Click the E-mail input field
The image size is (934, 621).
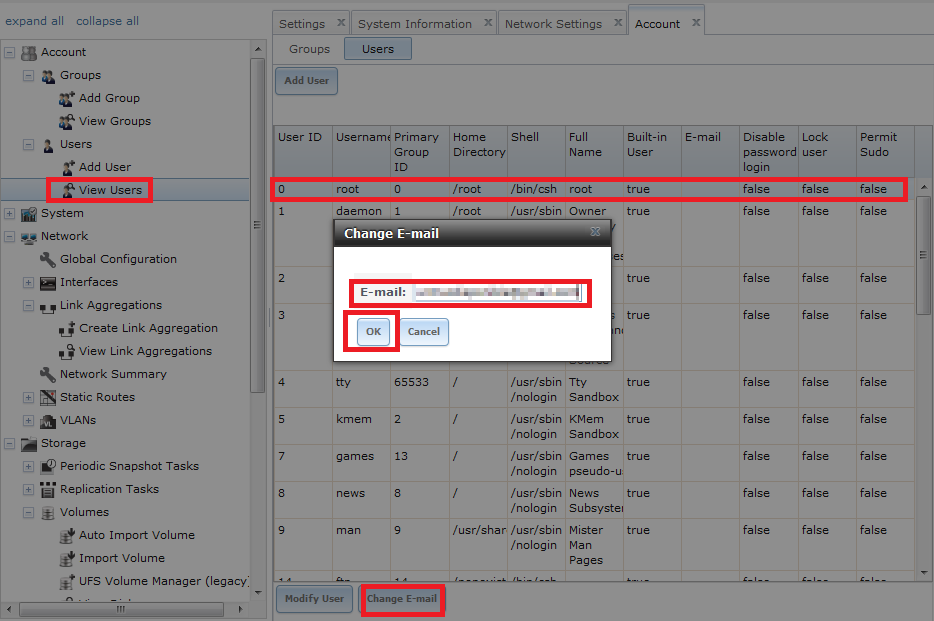pyautogui.click(x=497, y=292)
